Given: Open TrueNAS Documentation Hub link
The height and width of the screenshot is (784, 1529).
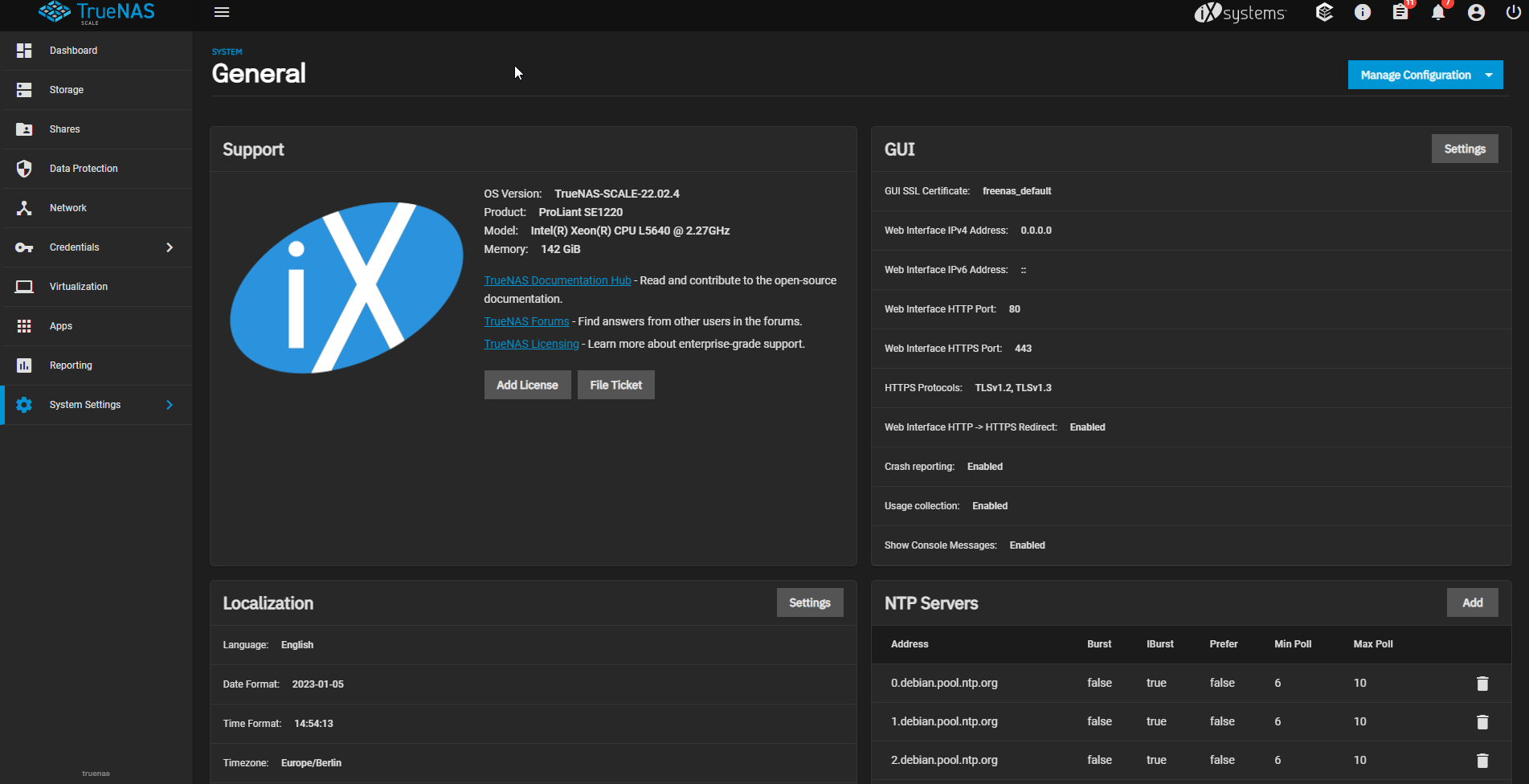Looking at the screenshot, I should pos(558,280).
